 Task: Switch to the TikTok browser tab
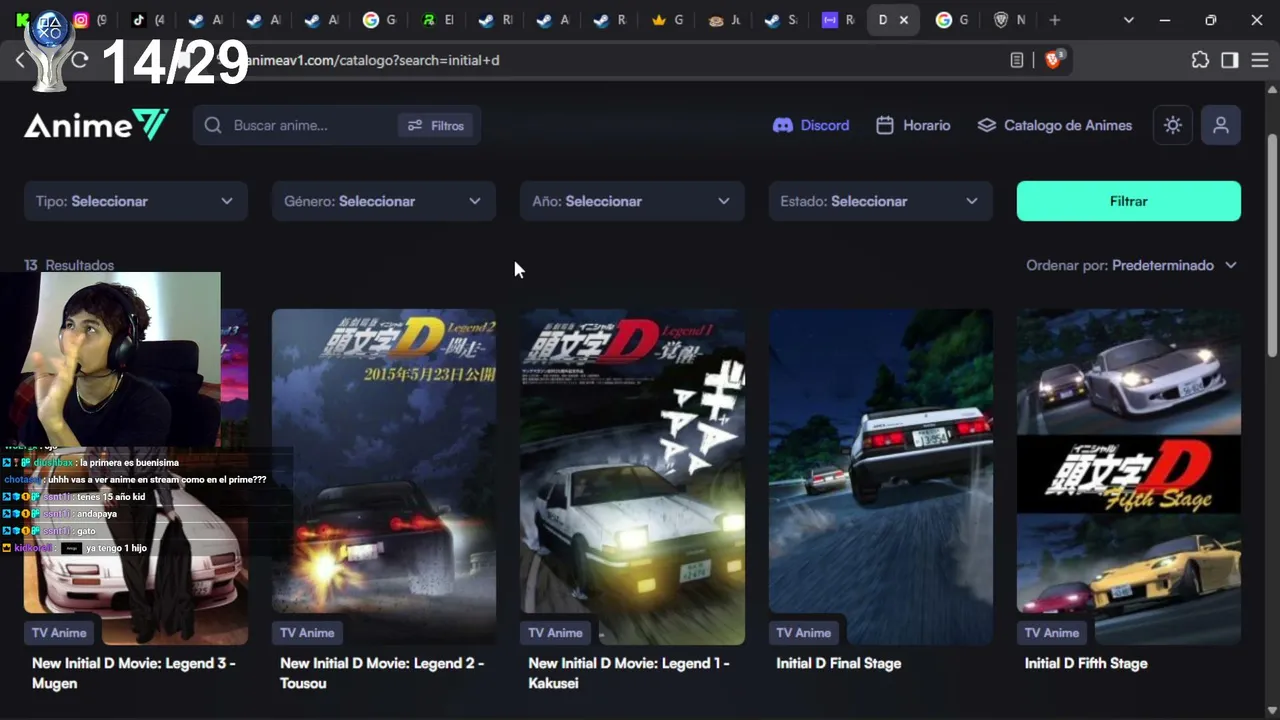pos(147,20)
